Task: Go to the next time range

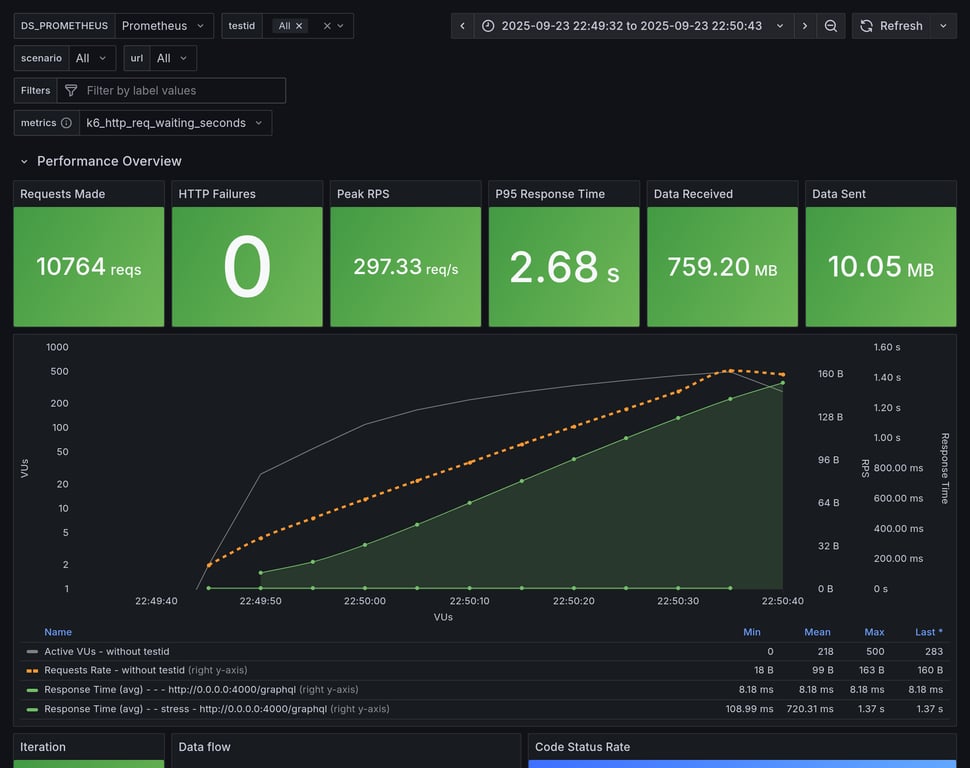Action: 805,26
